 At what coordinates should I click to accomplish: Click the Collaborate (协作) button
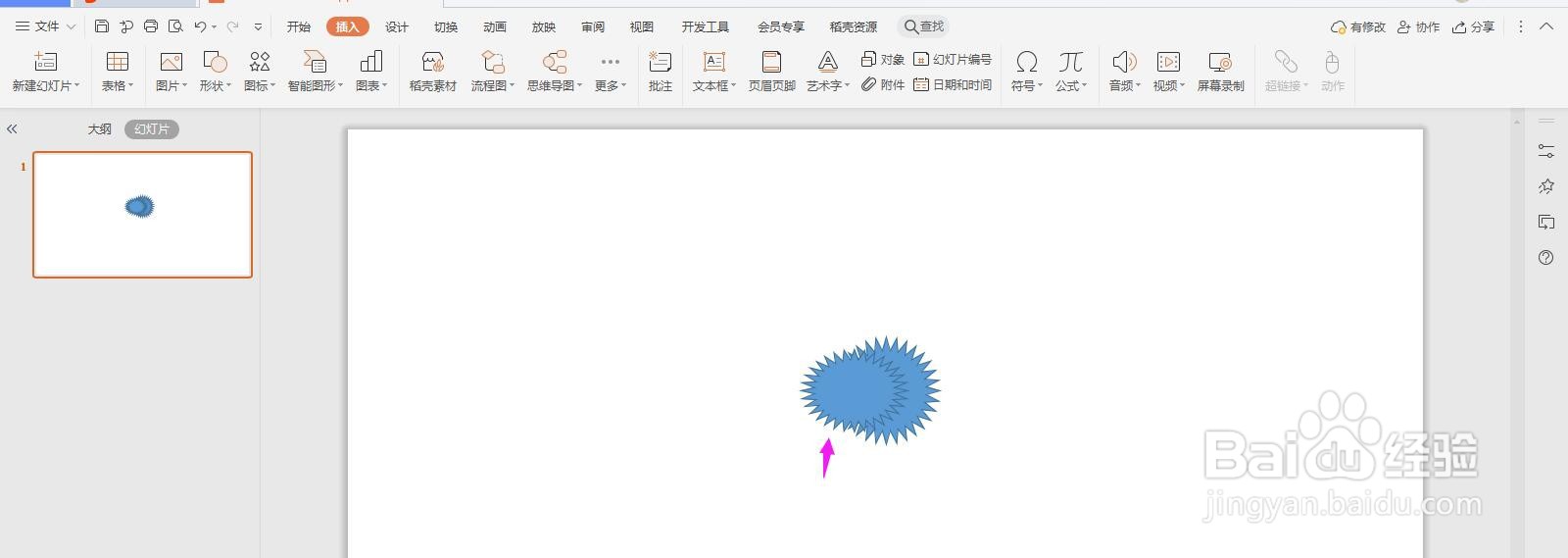[x=1419, y=27]
